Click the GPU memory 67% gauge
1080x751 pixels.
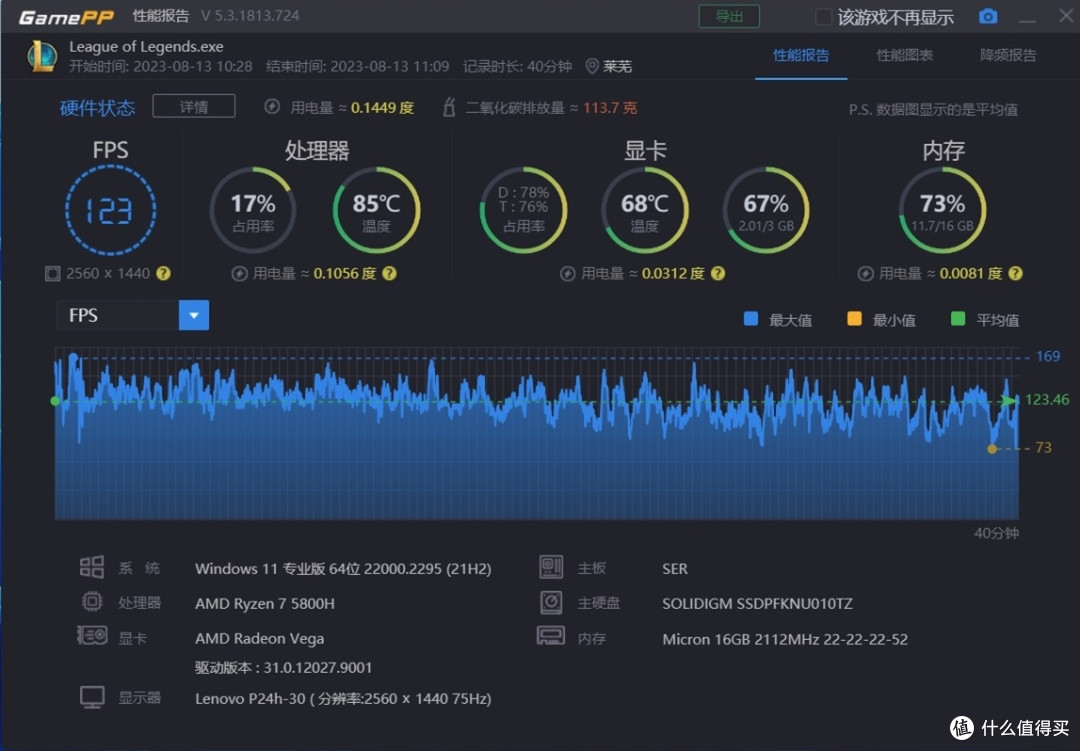click(x=766, y=210)
